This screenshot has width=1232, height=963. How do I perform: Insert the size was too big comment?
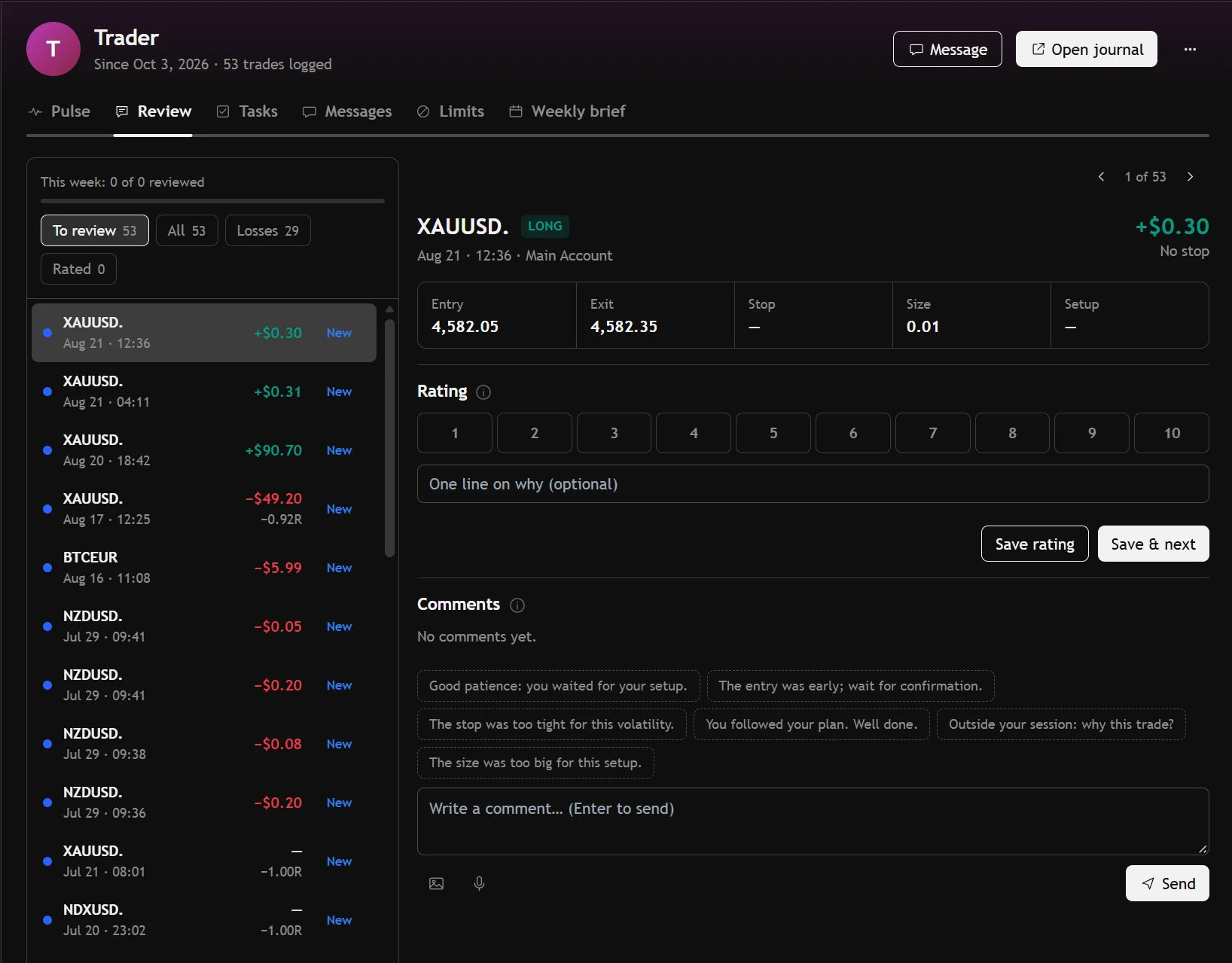pyautogui.click(x=535, y=763)
